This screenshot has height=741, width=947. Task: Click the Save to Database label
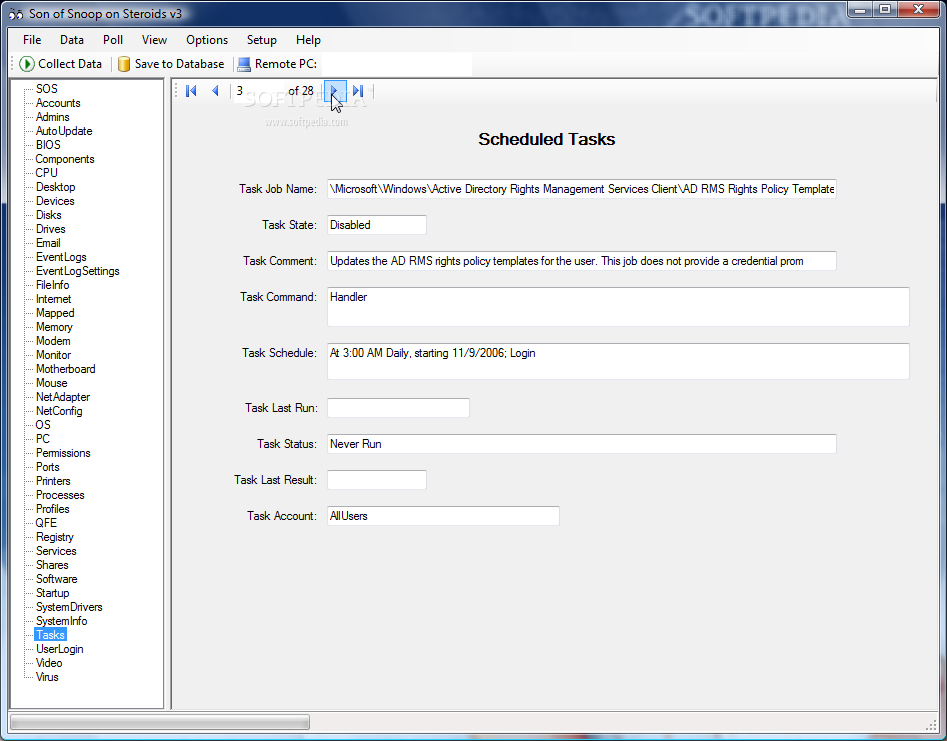179,64
